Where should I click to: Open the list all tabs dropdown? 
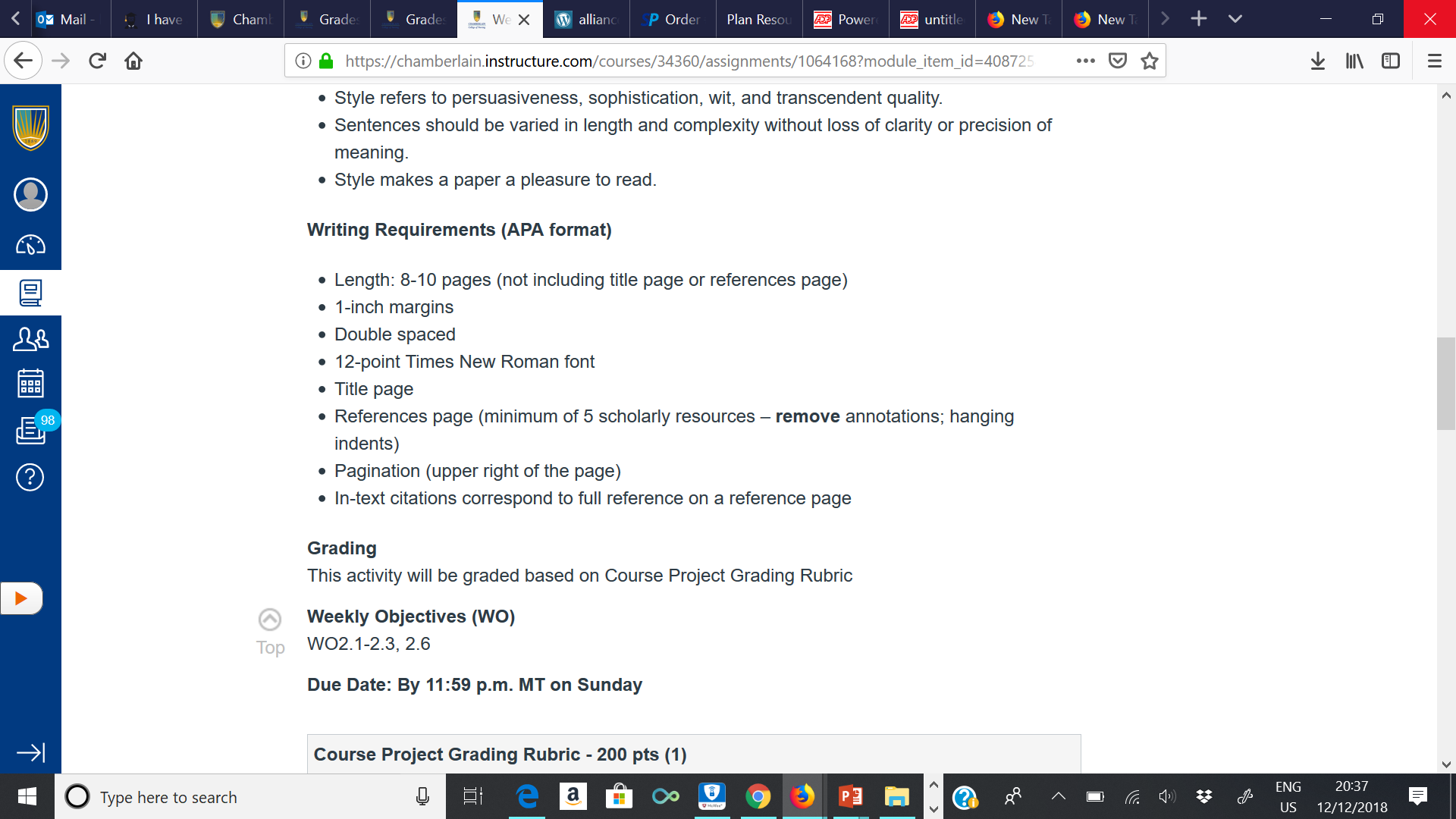(1235, 19)
